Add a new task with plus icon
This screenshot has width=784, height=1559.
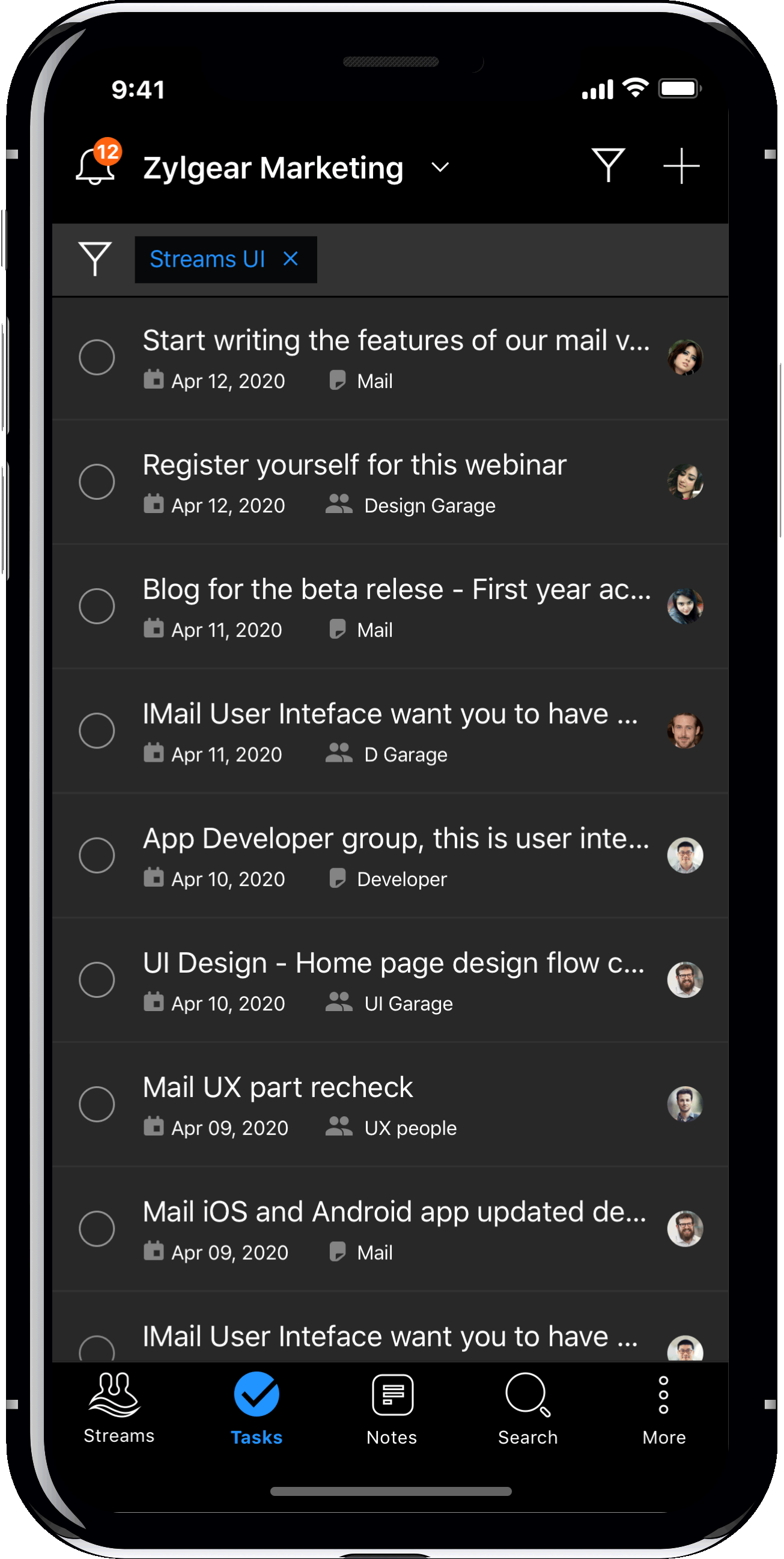pyautogui.click(x=681, y=165)
